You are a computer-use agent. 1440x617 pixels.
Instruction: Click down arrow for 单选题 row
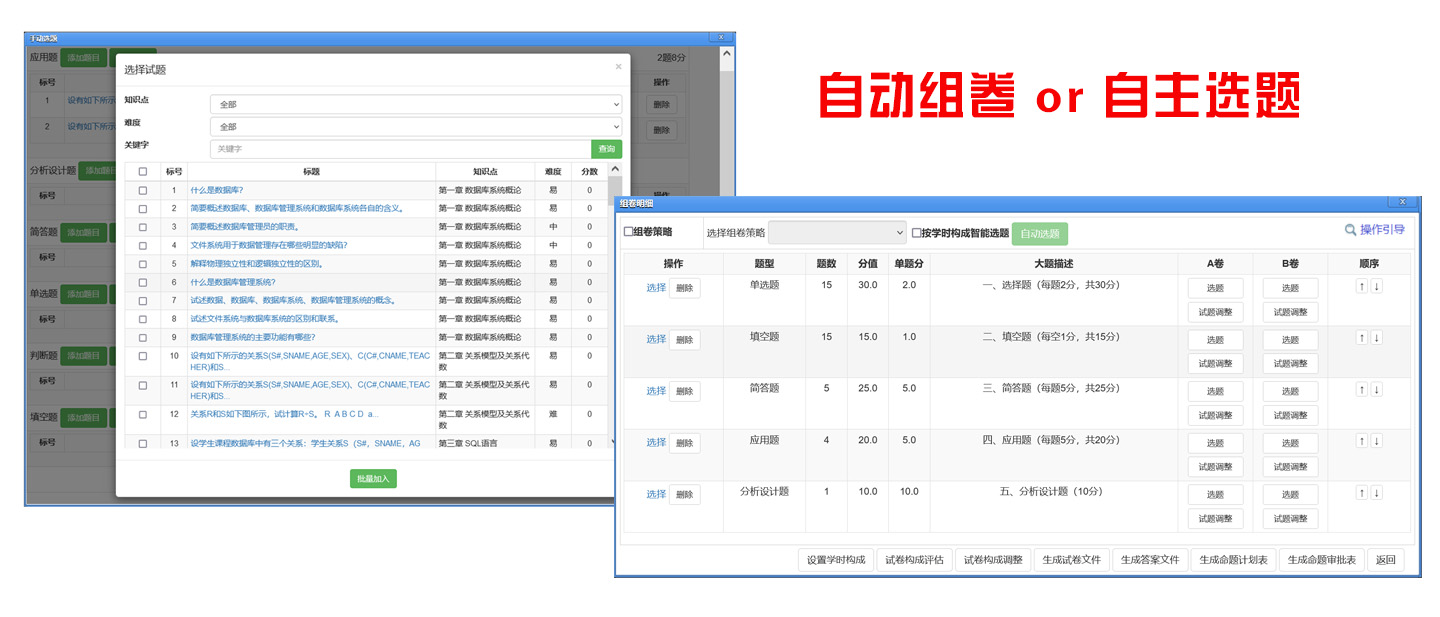pyautogui.click(x=1376, y=286)
